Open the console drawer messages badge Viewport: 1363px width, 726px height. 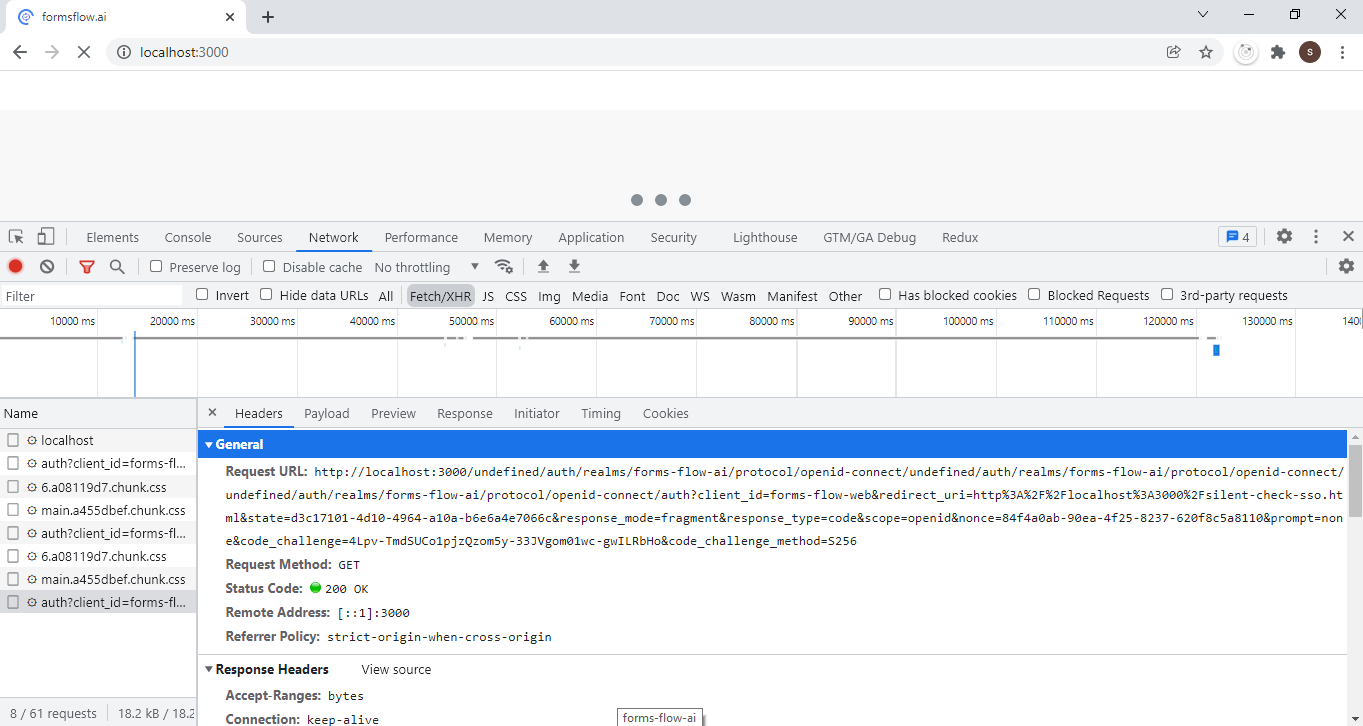click(x=1237, y=236)
